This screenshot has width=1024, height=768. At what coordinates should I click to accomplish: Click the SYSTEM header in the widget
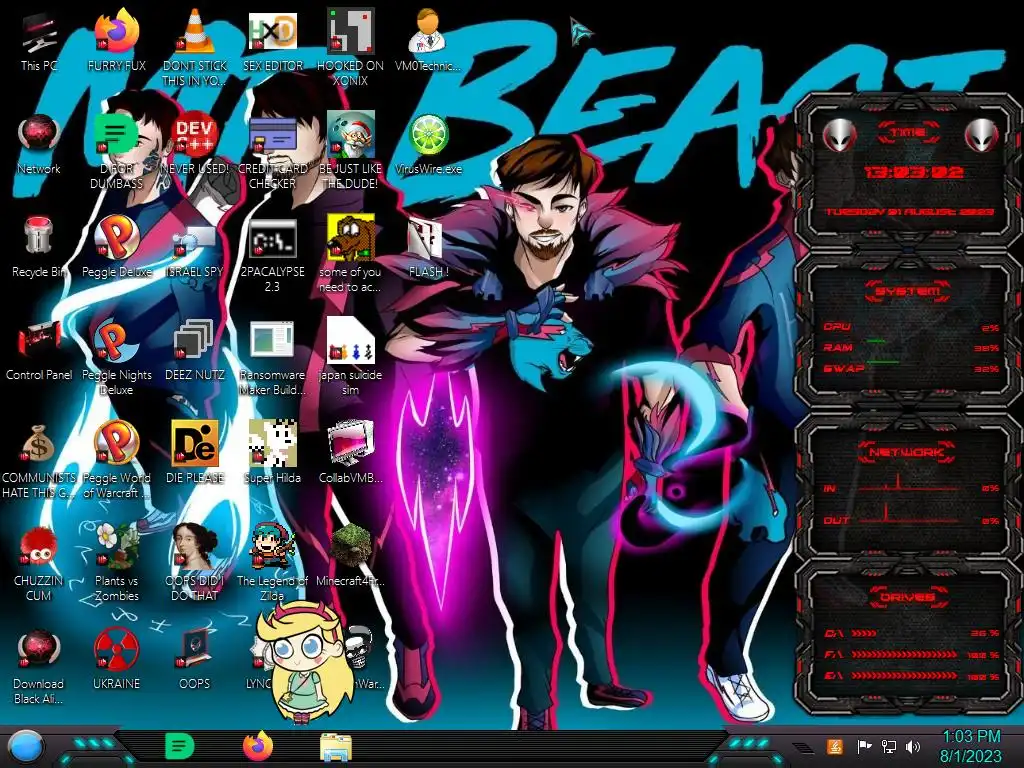908,291
